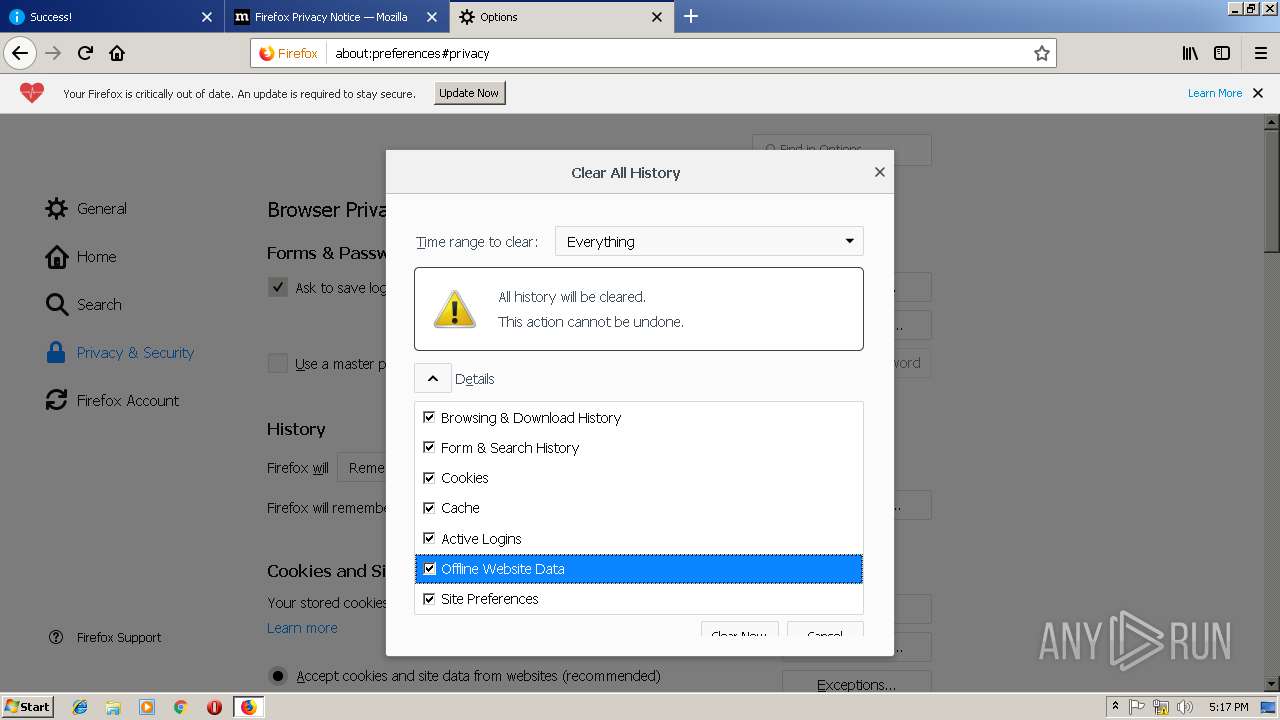Toggle the Cookies checkbox
The height and width of the screenshot is (720, 1280).
[429, 477]
